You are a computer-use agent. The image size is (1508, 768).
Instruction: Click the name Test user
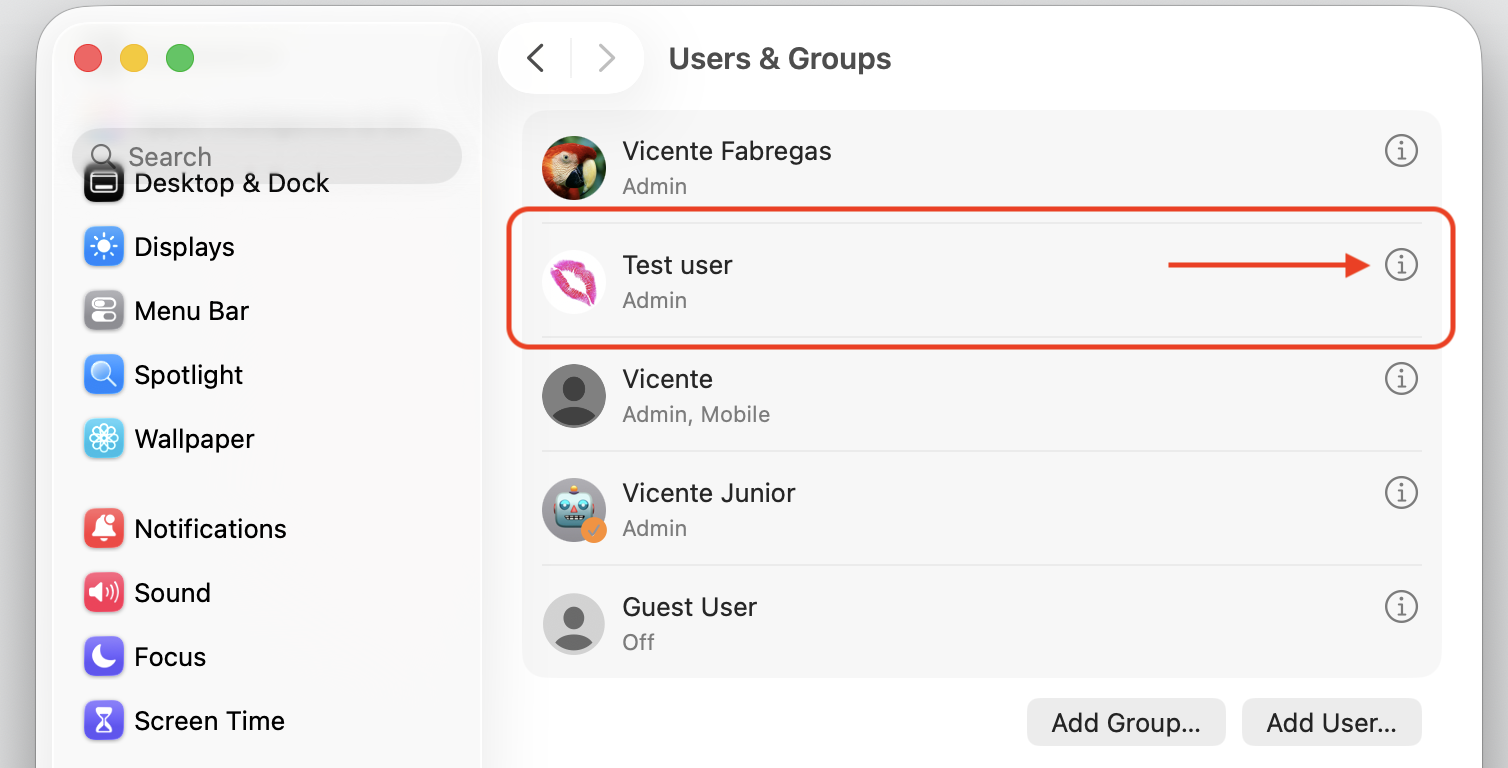pos(678,265)
